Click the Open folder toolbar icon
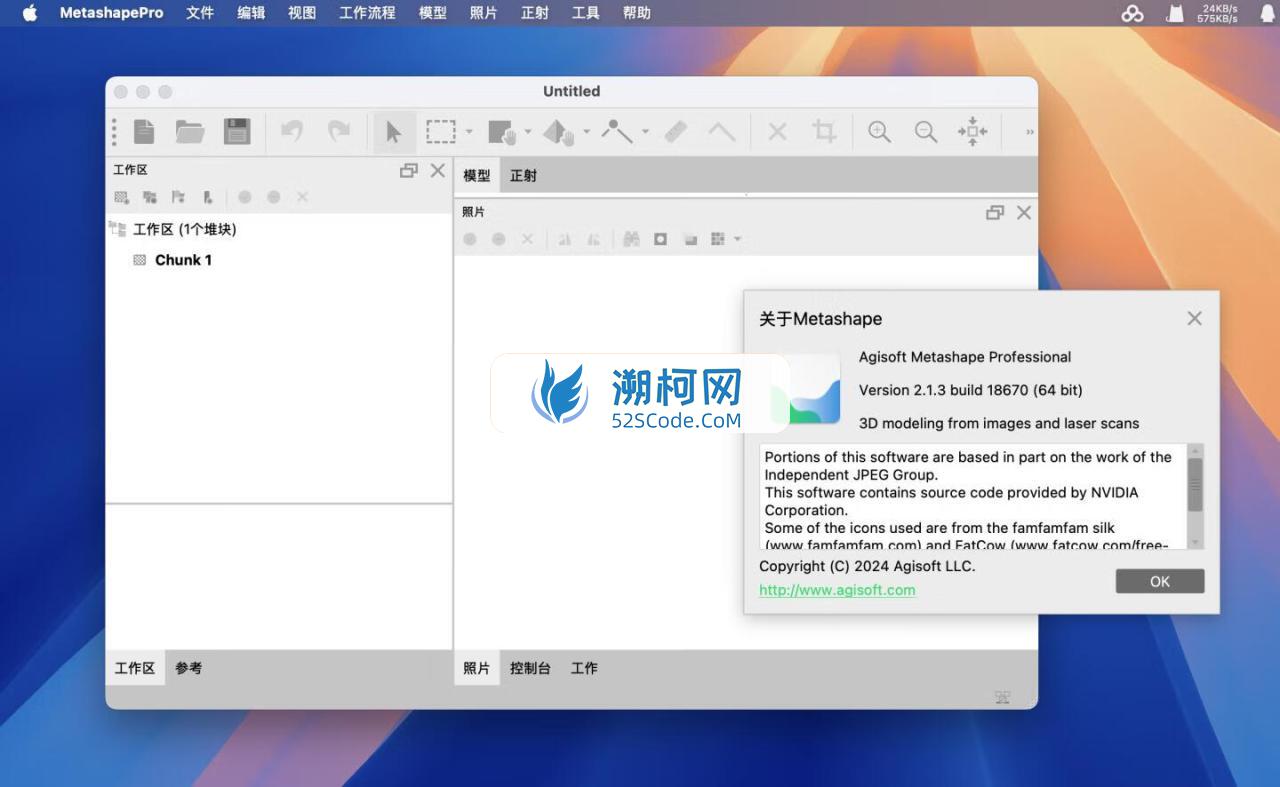Viewport: 1280px width, 787px height. click(190, 131)
